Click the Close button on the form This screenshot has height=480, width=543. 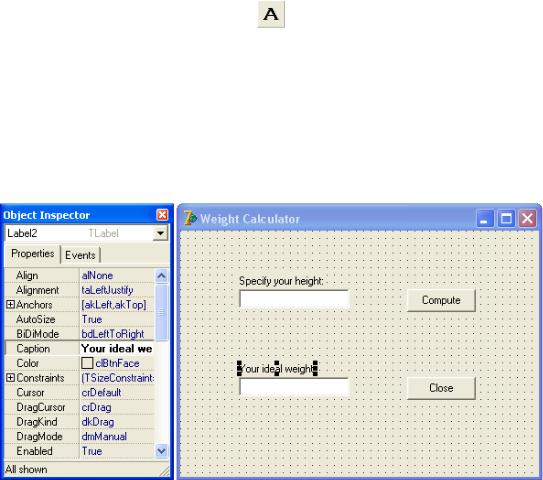coord(441,388)
